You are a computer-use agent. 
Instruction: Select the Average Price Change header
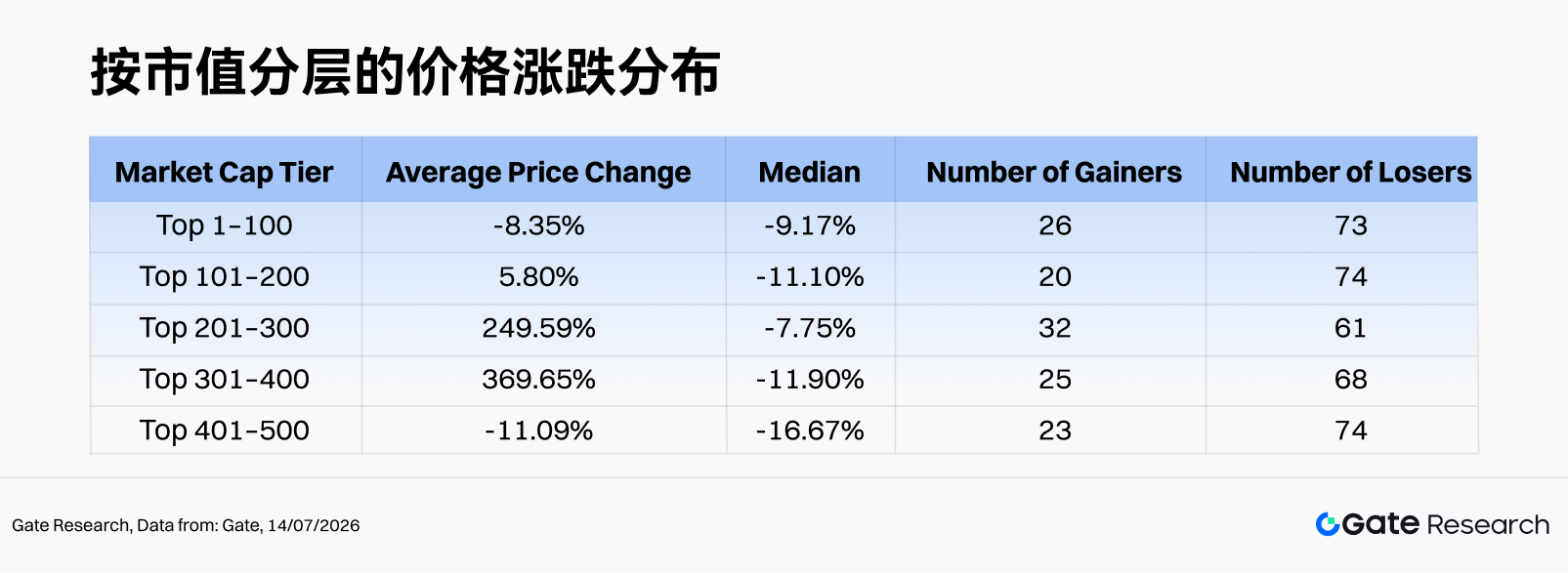(538, 173)
